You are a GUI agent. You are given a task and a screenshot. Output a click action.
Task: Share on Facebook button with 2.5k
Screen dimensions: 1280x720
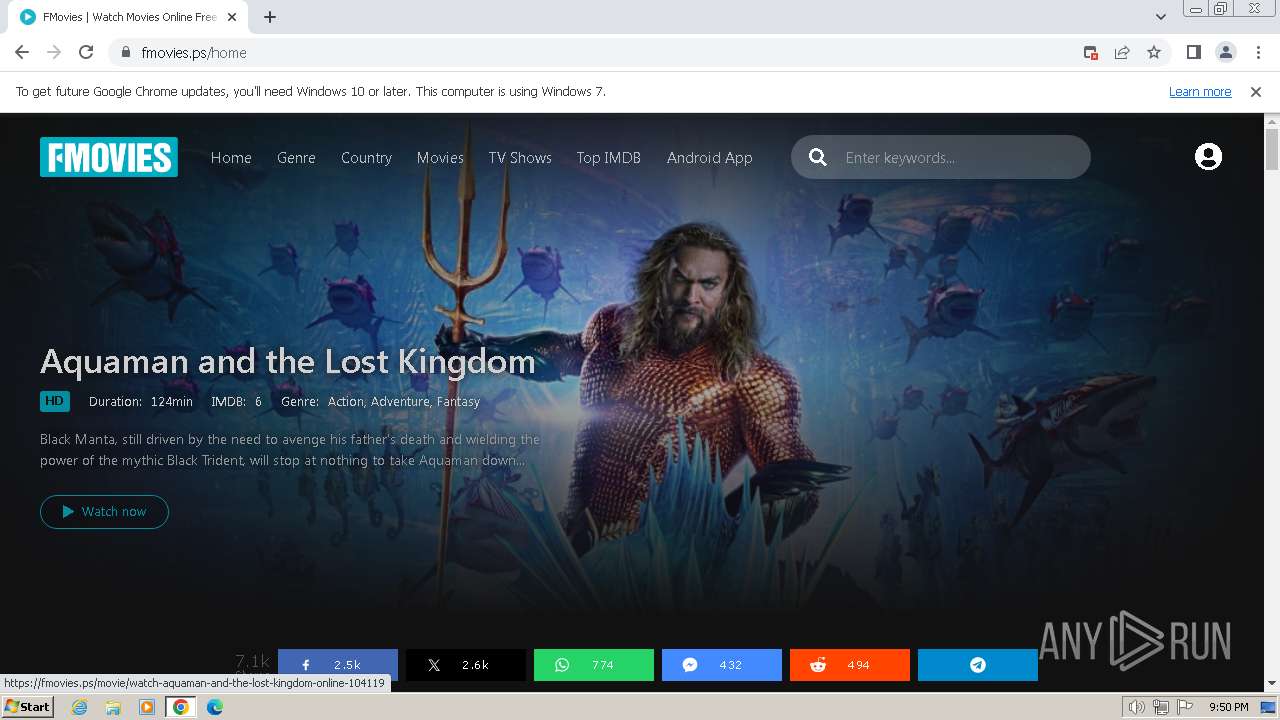(x=338, y=665)
